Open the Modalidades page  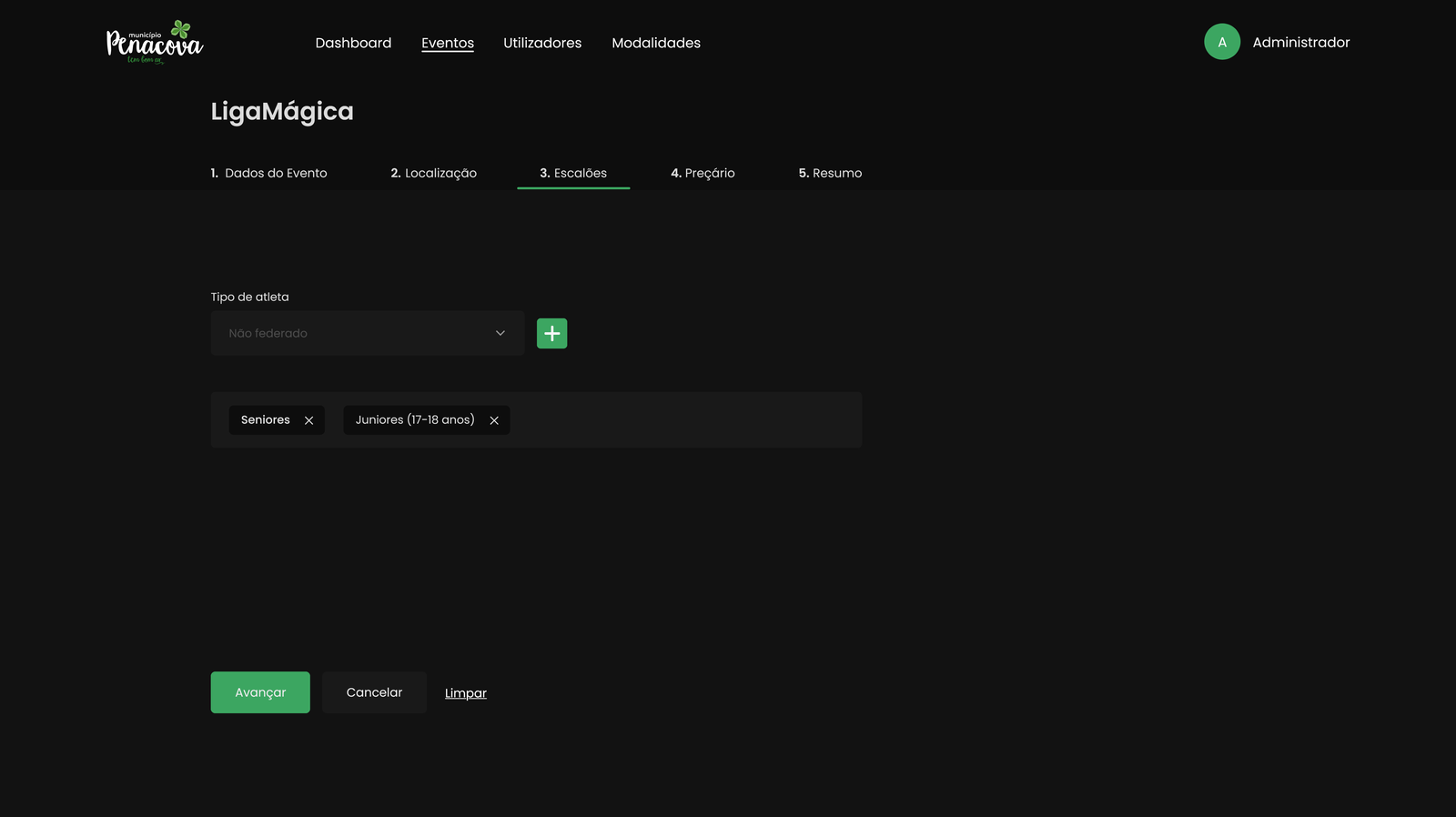point(655,43)
